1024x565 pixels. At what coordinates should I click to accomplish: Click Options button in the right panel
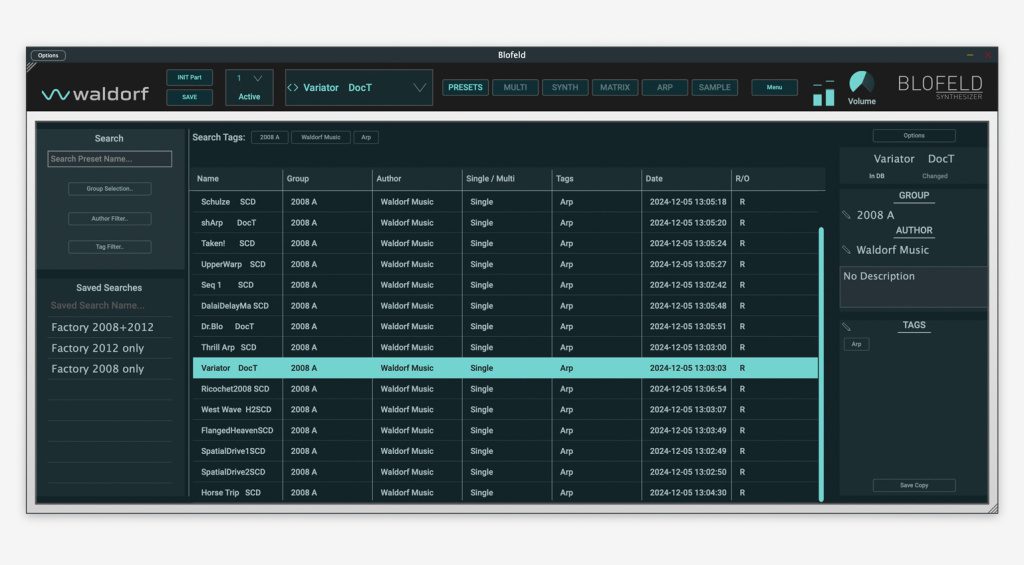point(914,136)
